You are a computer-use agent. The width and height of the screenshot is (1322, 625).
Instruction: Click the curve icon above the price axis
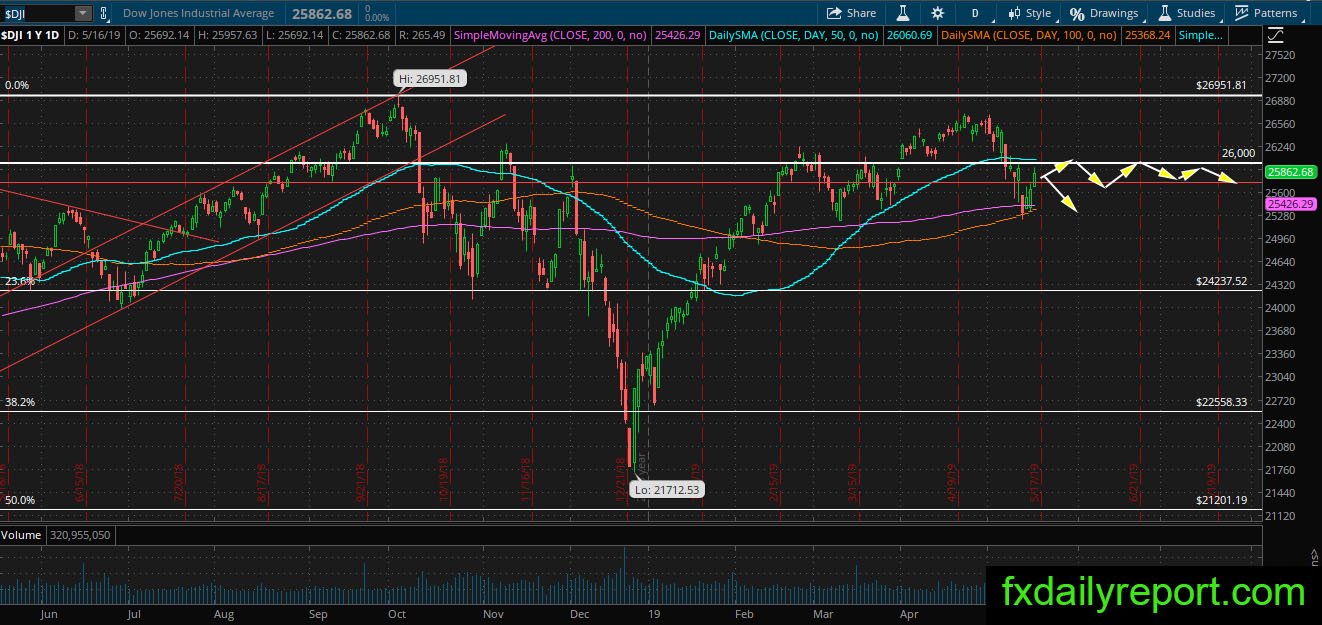1275,35
